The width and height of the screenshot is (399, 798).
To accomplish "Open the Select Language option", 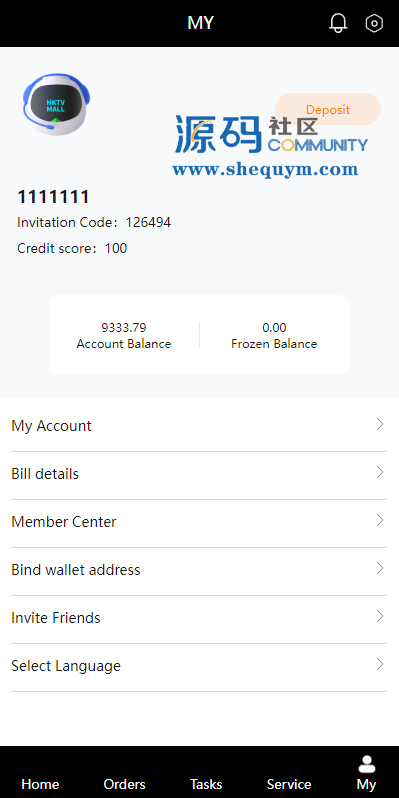I will pyautogui.click(x=199, y=667).
